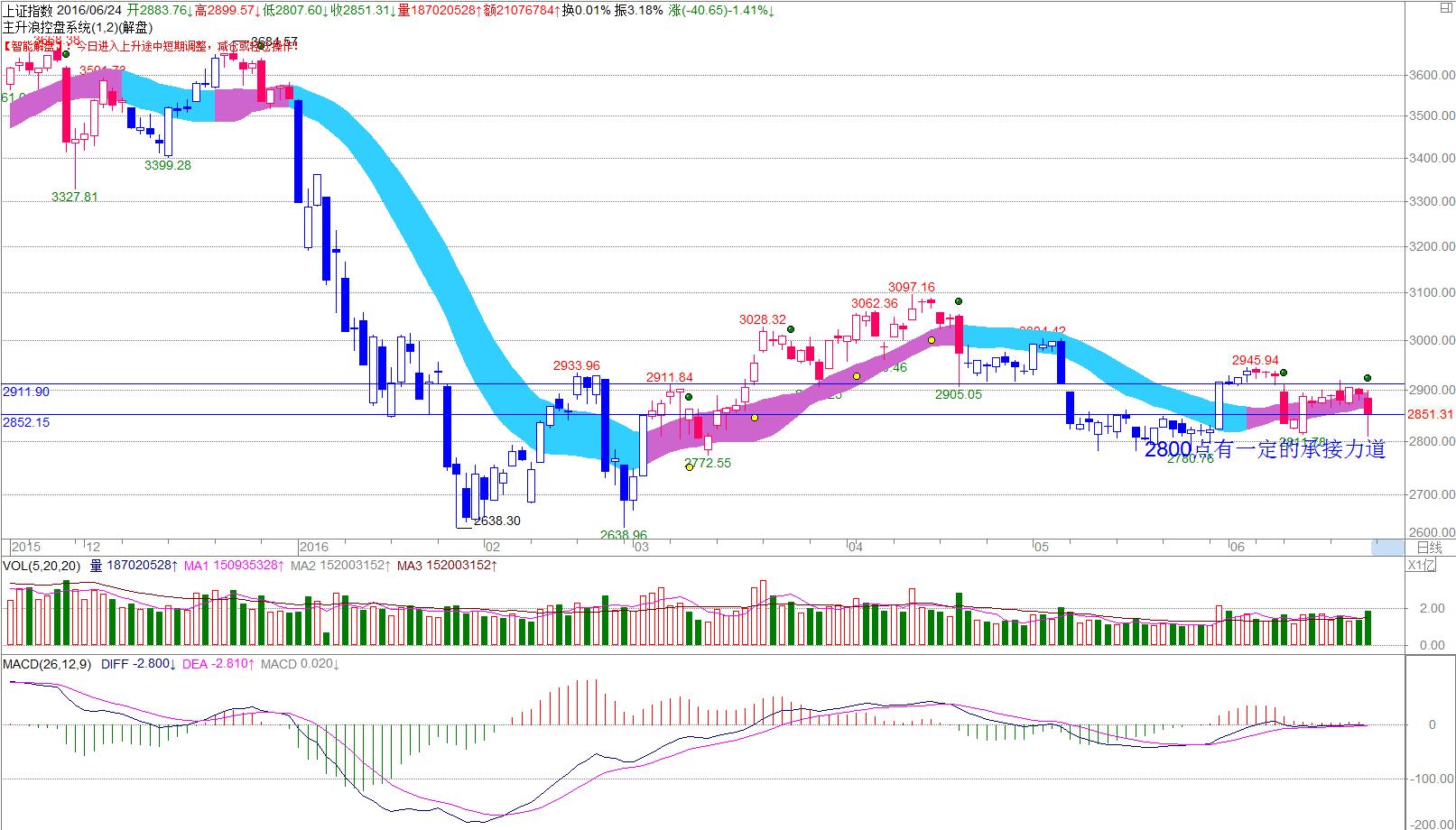Click the X1亿 volume unit box

click(1421, 566)
